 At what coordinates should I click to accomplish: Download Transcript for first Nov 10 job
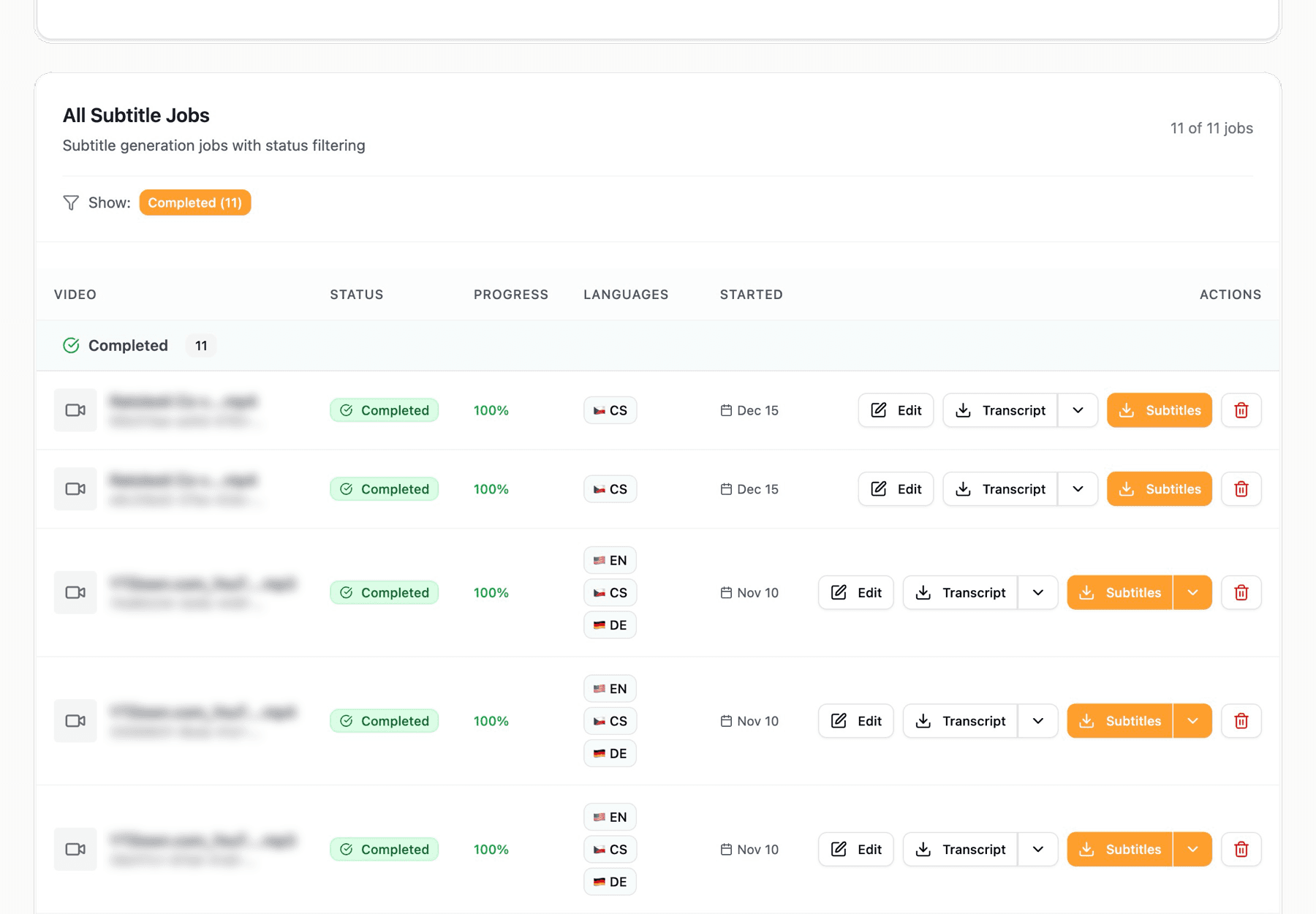tap(961, 592)
